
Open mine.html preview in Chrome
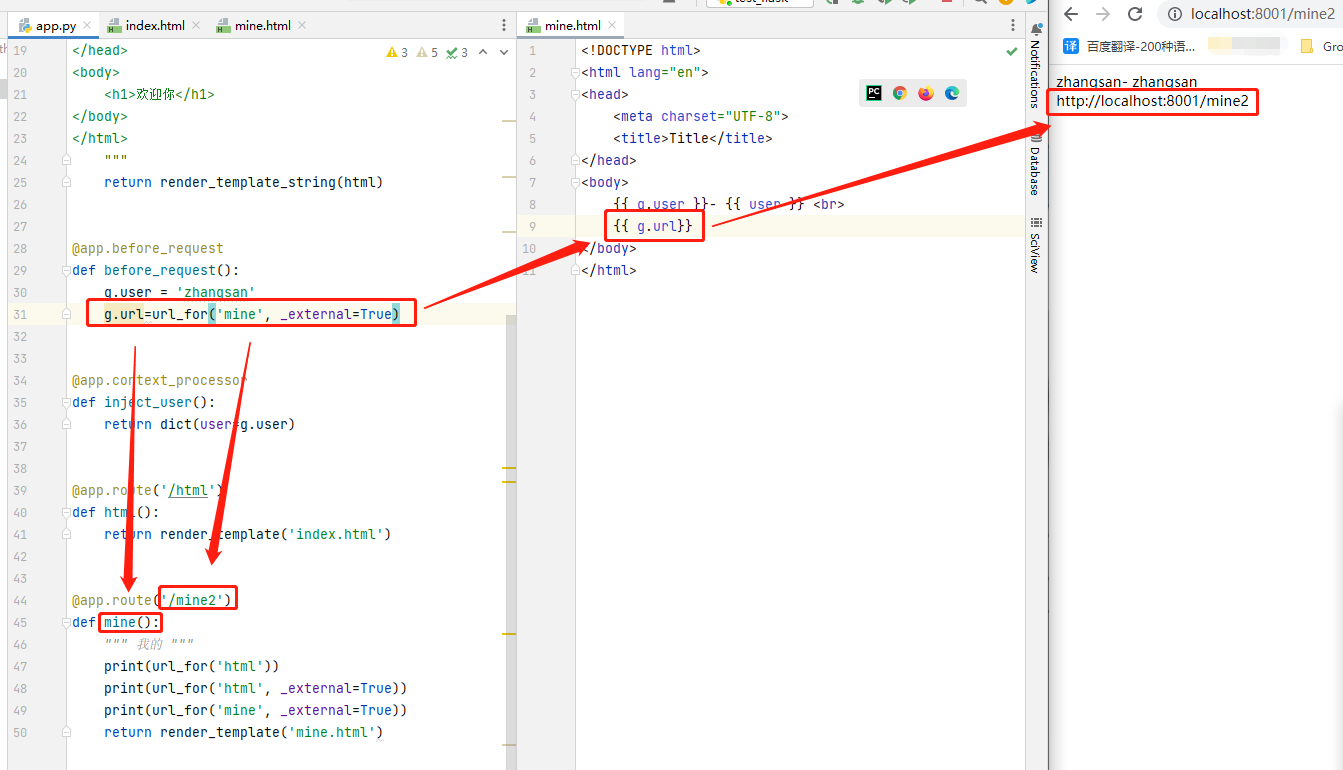900,93
